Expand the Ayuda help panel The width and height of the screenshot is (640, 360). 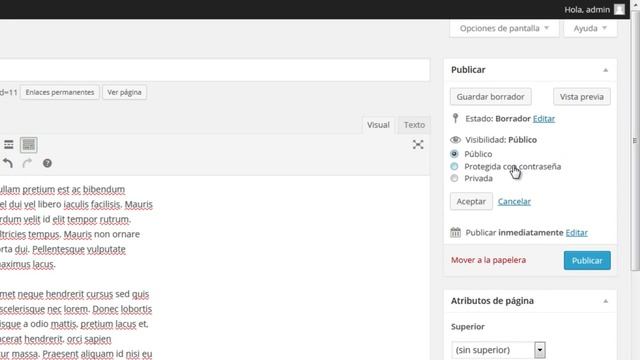(x=590, y=28)
